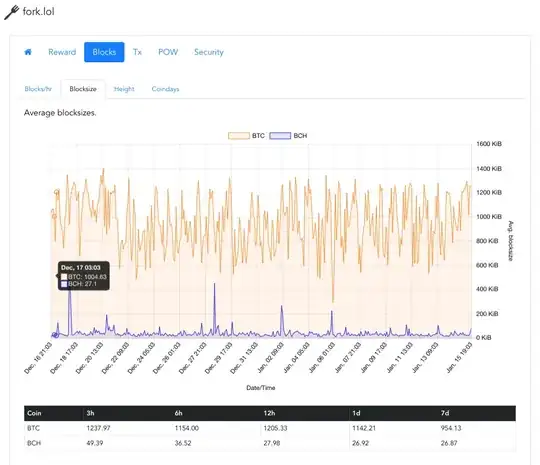The width and height of the screenshot is (540, 465).
Task: Click the Coin column header
Action: click(34, 413)
